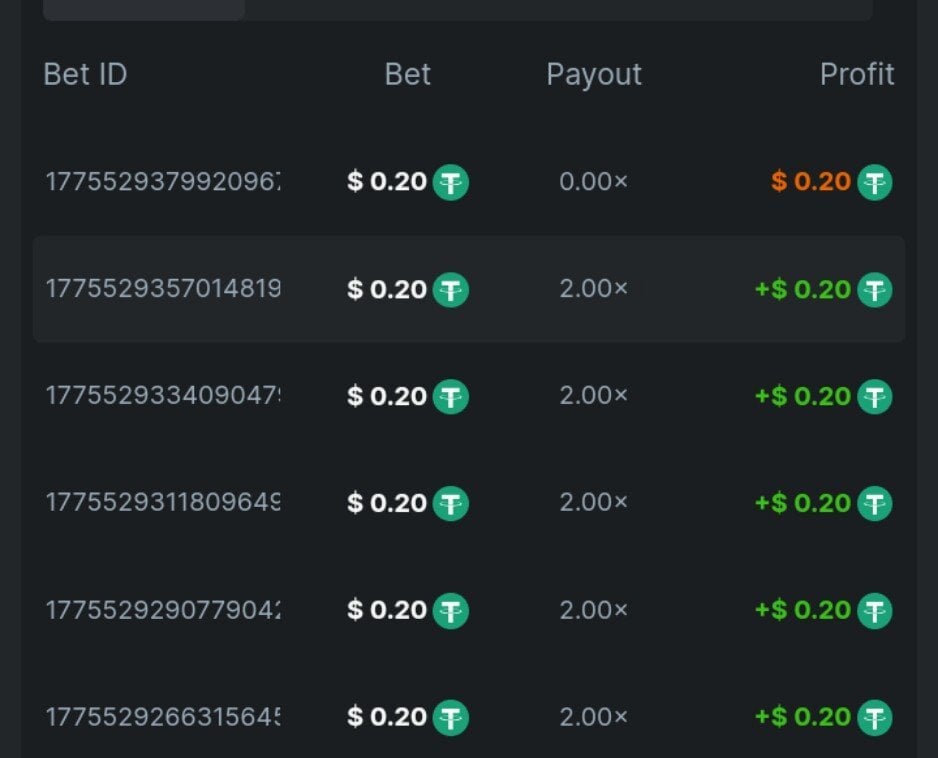This screenshot has width=938, height=758.
Task: Open bet ID starting 177552926631564
Action: coord(163,717)
